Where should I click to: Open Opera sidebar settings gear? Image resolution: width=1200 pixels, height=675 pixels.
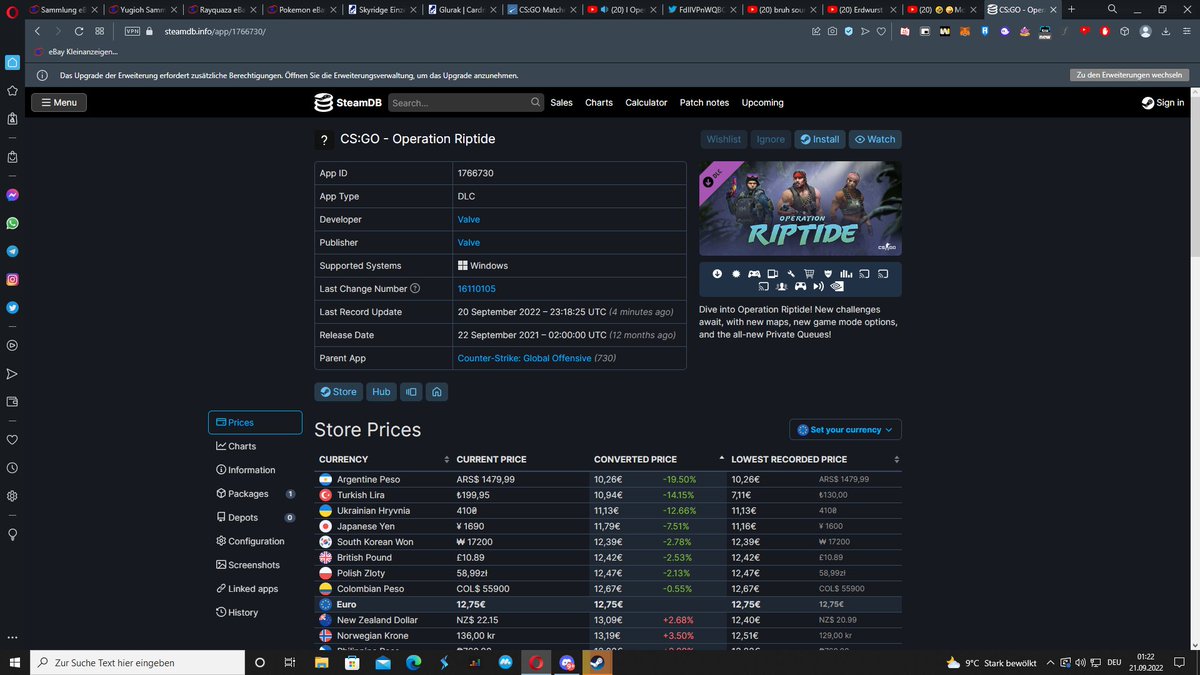click(x=12, y=496)
